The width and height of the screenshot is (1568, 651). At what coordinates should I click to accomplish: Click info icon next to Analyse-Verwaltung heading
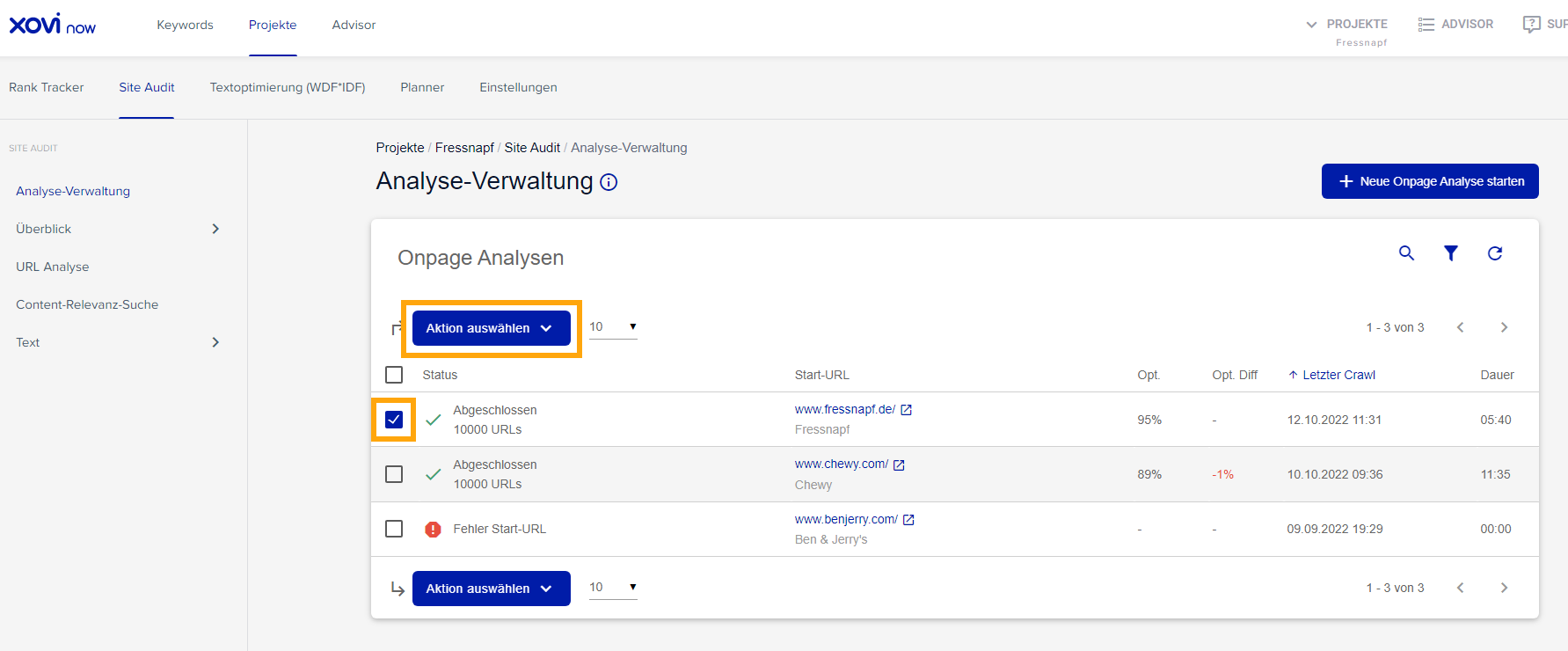(609, 182)
